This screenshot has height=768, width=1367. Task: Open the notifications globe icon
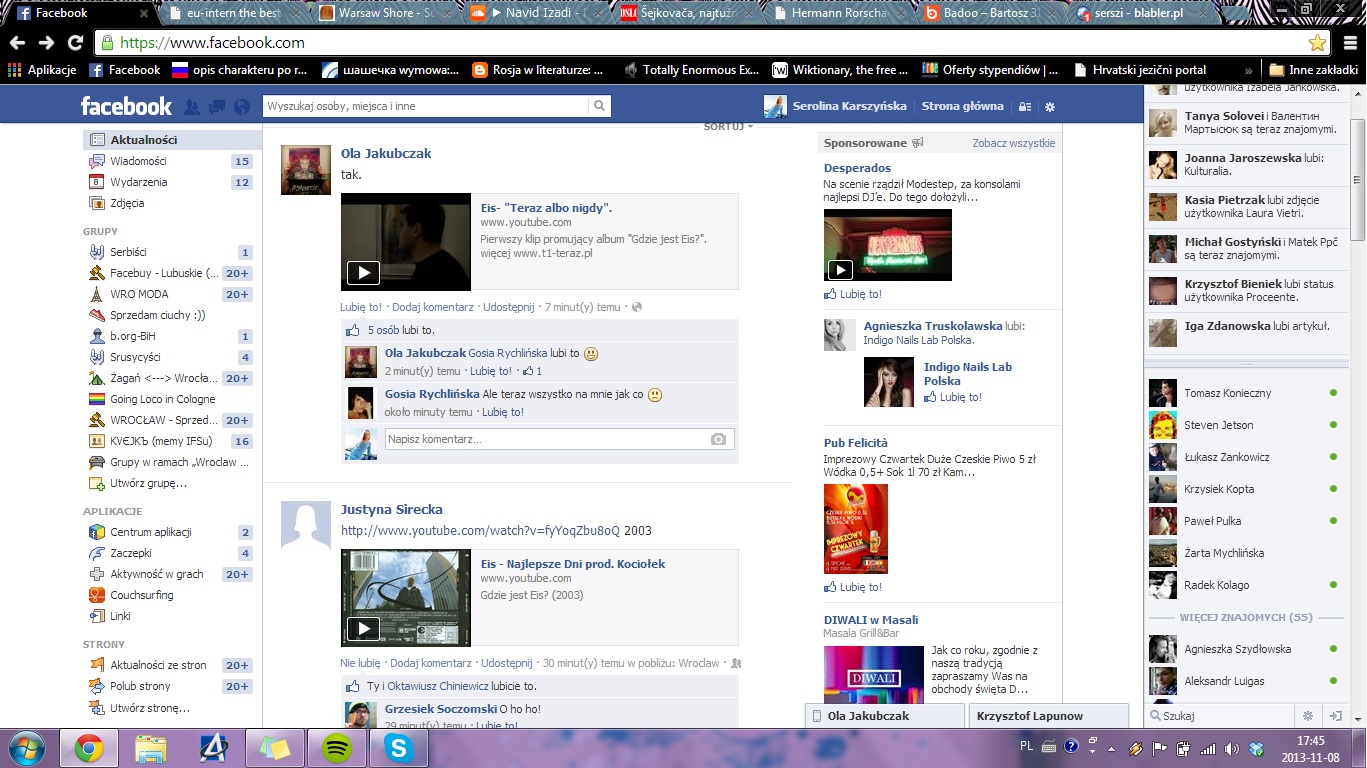pyautogui.click(x=241, y=107)
